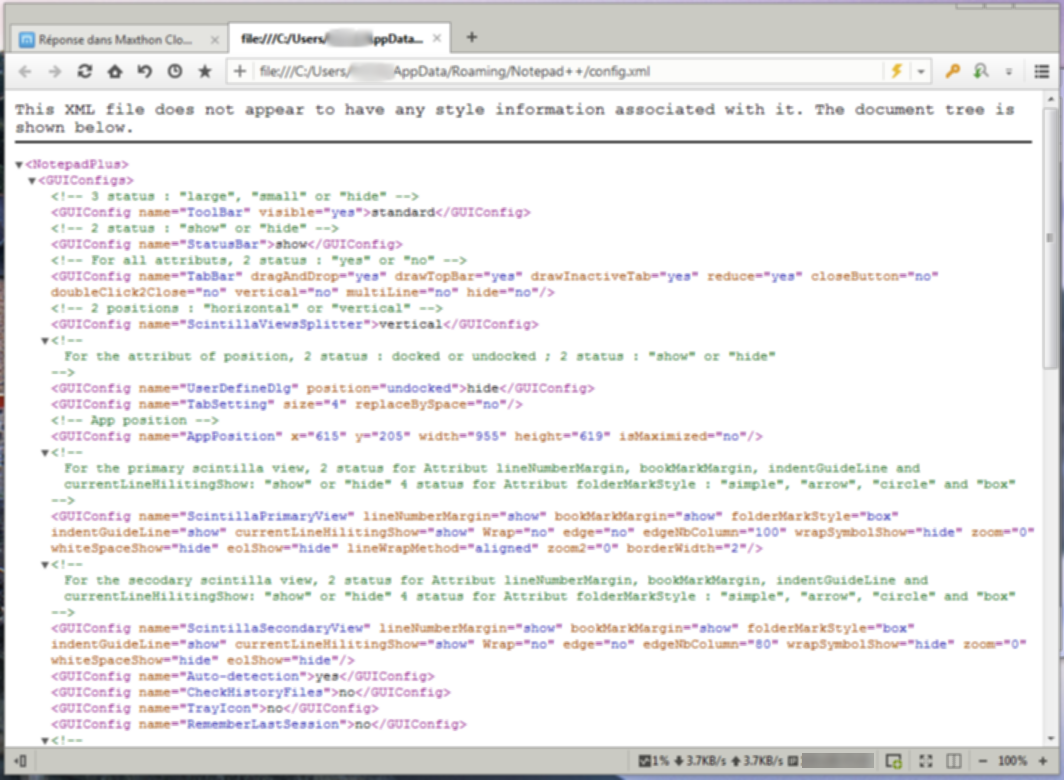Click the TabBar GUIConfig line
This screenshot has height=780, width=1064.
[x=495, y=284]
